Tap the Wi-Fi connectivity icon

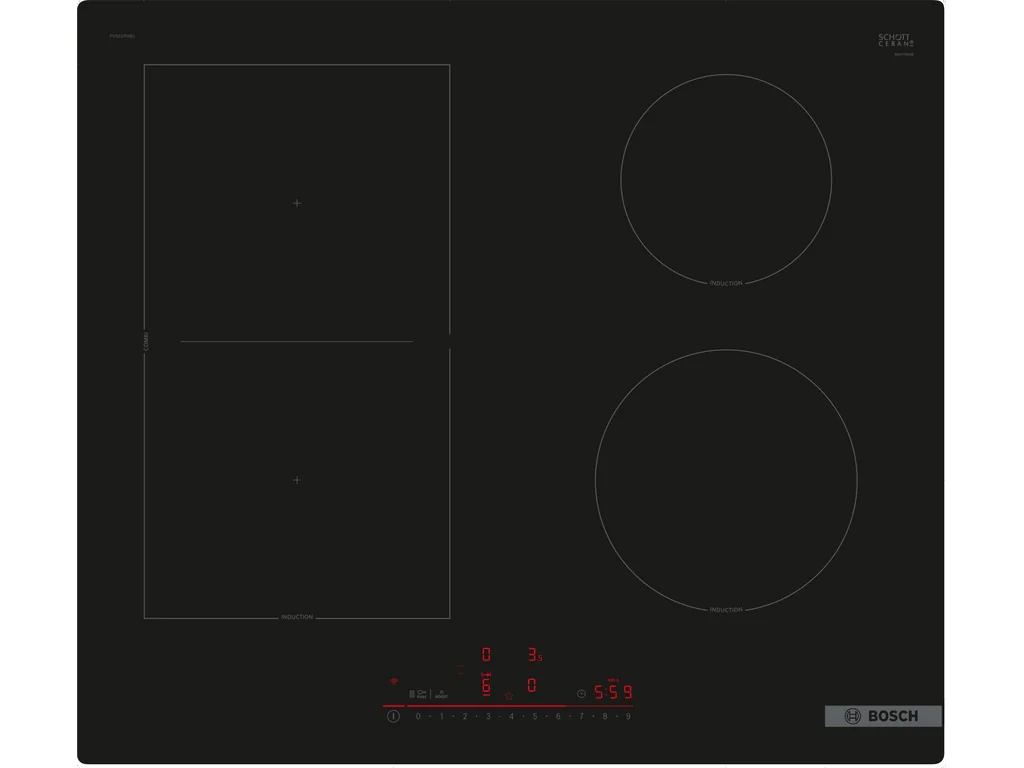click(x=392, y=680)
